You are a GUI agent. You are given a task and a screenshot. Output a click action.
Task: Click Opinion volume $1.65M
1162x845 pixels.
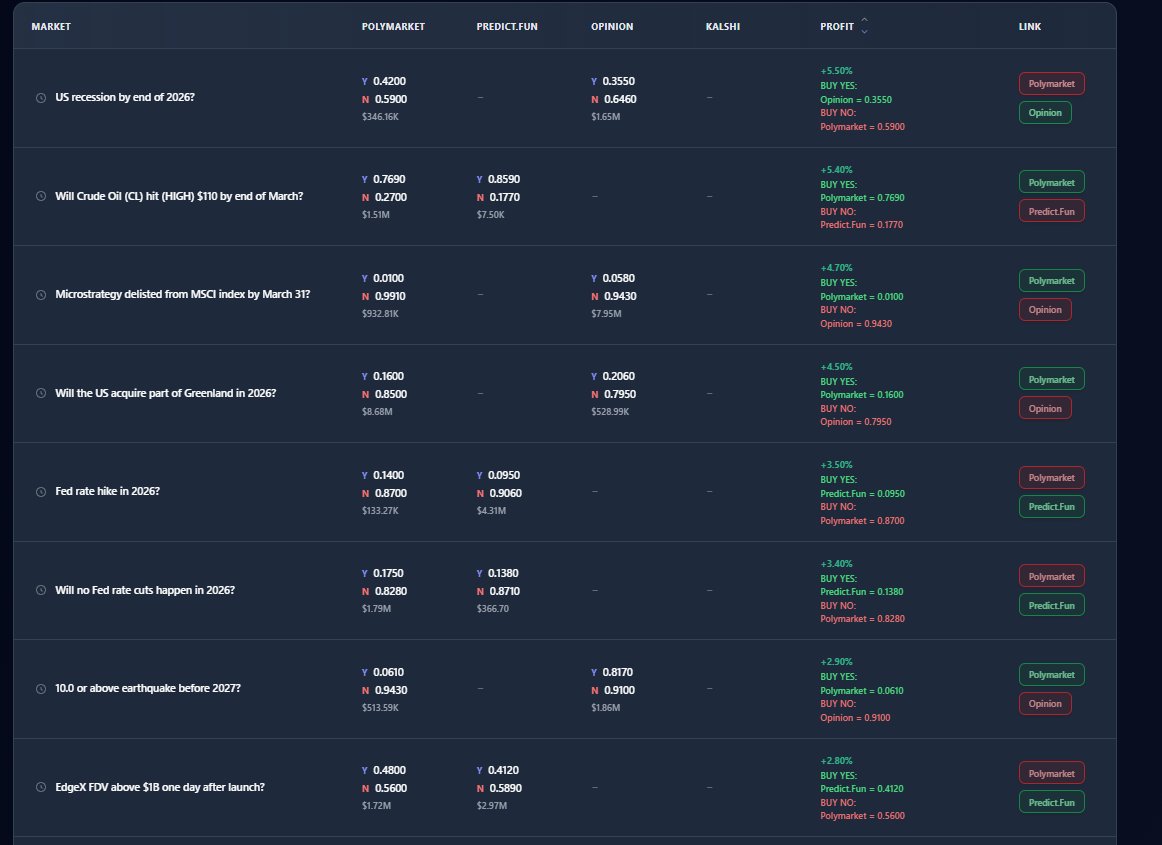(605, 117)
